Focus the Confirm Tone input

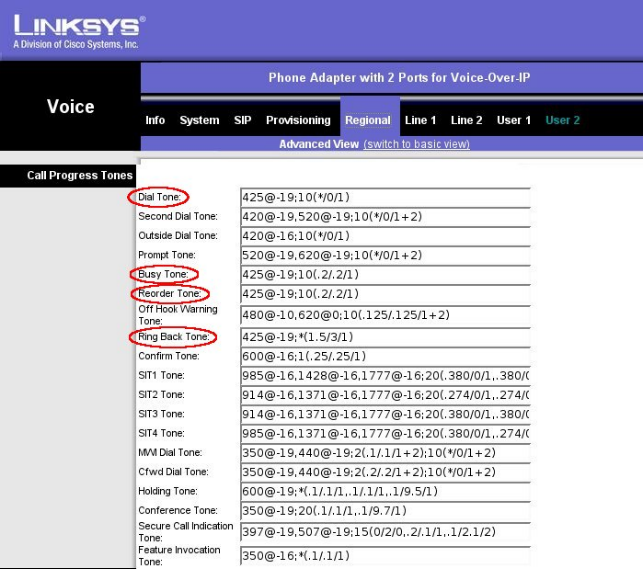tap(385, 357)
